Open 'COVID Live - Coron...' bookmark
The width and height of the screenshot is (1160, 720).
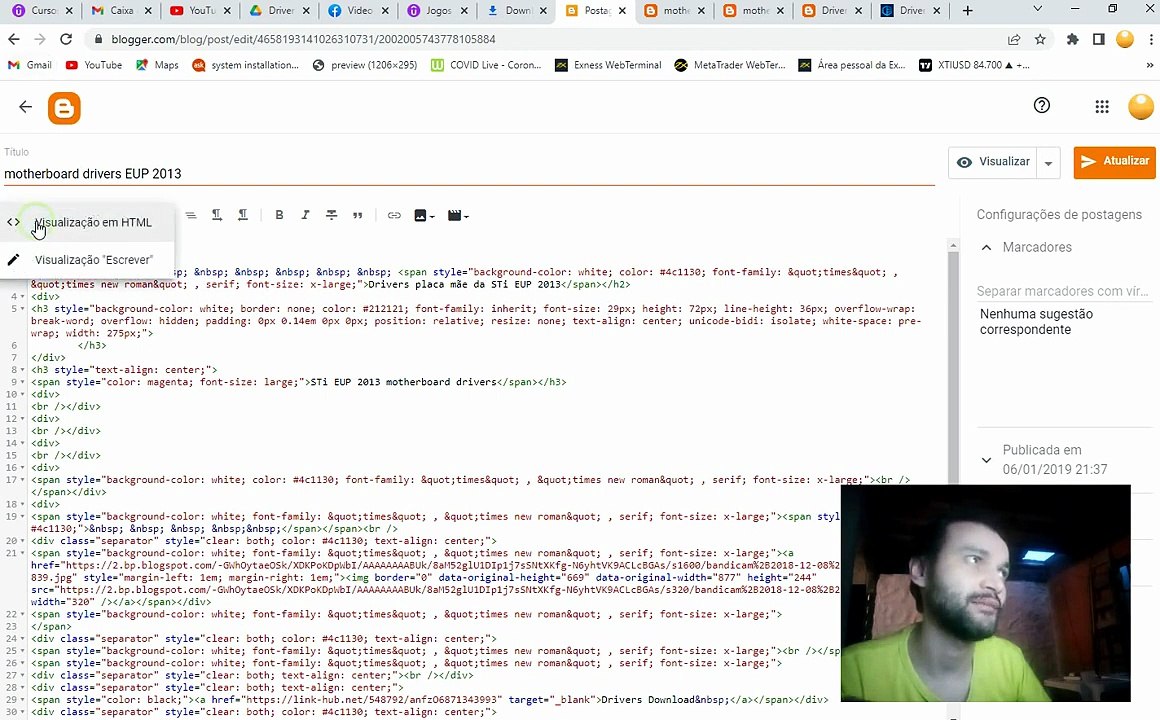486,65
